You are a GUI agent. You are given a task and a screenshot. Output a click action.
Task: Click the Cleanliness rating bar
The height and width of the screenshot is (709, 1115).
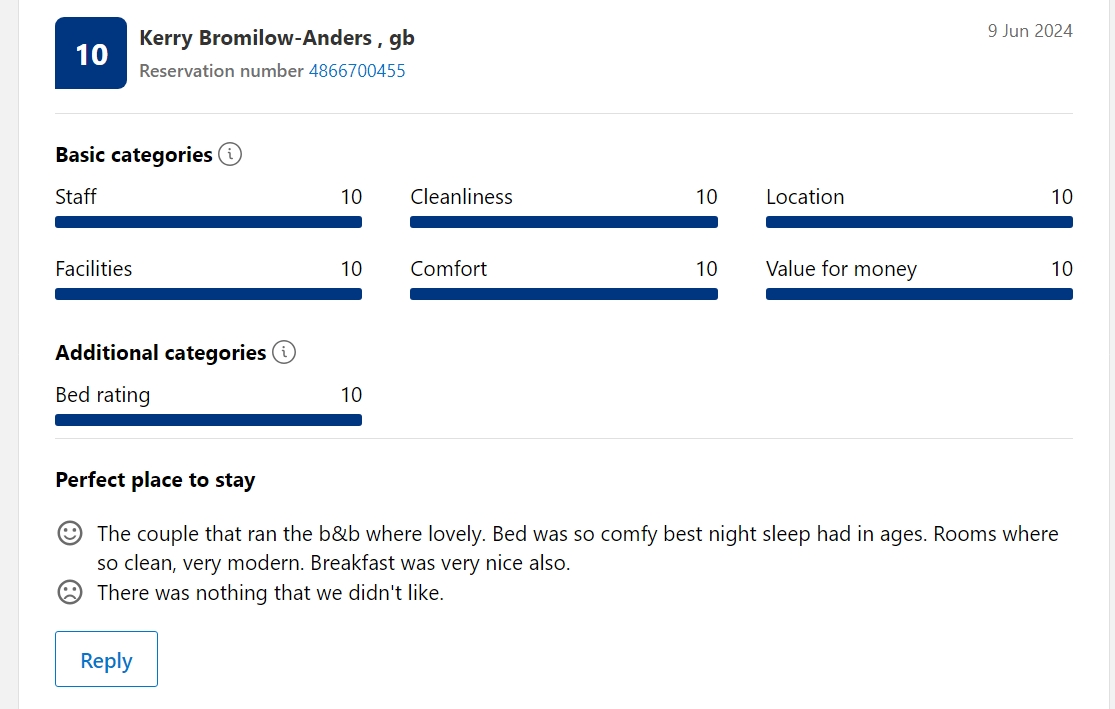(564, 222)
